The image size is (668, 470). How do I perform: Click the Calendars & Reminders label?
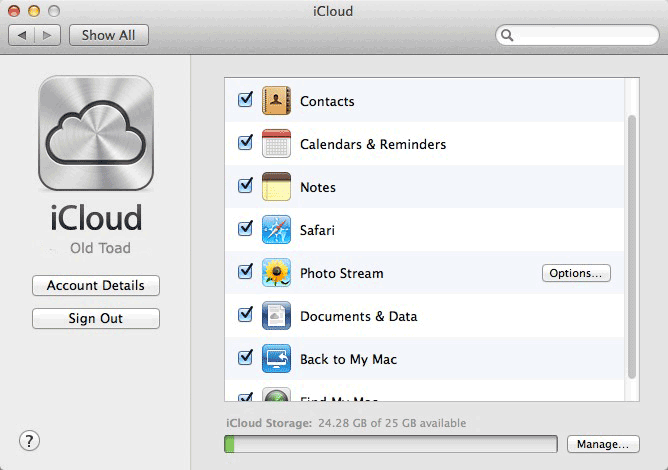[x=373, y=144]
